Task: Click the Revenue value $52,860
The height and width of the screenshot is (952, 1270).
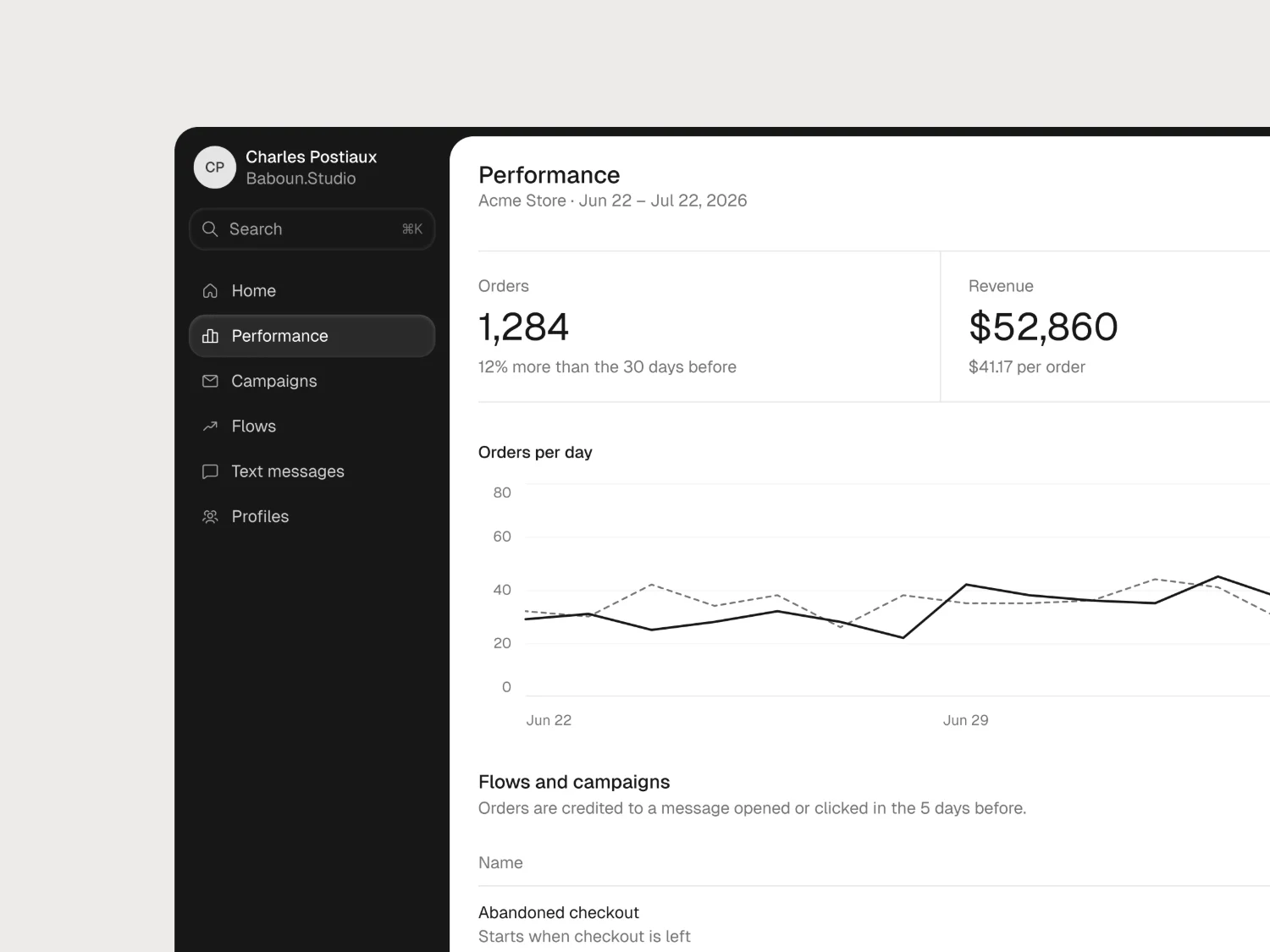Action: tap(1043, 327)
